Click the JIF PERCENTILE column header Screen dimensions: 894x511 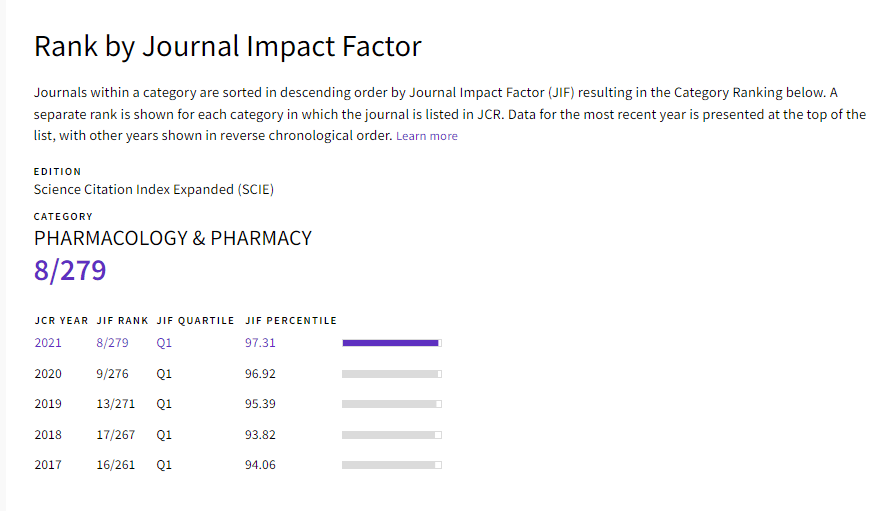pos(290,321)
